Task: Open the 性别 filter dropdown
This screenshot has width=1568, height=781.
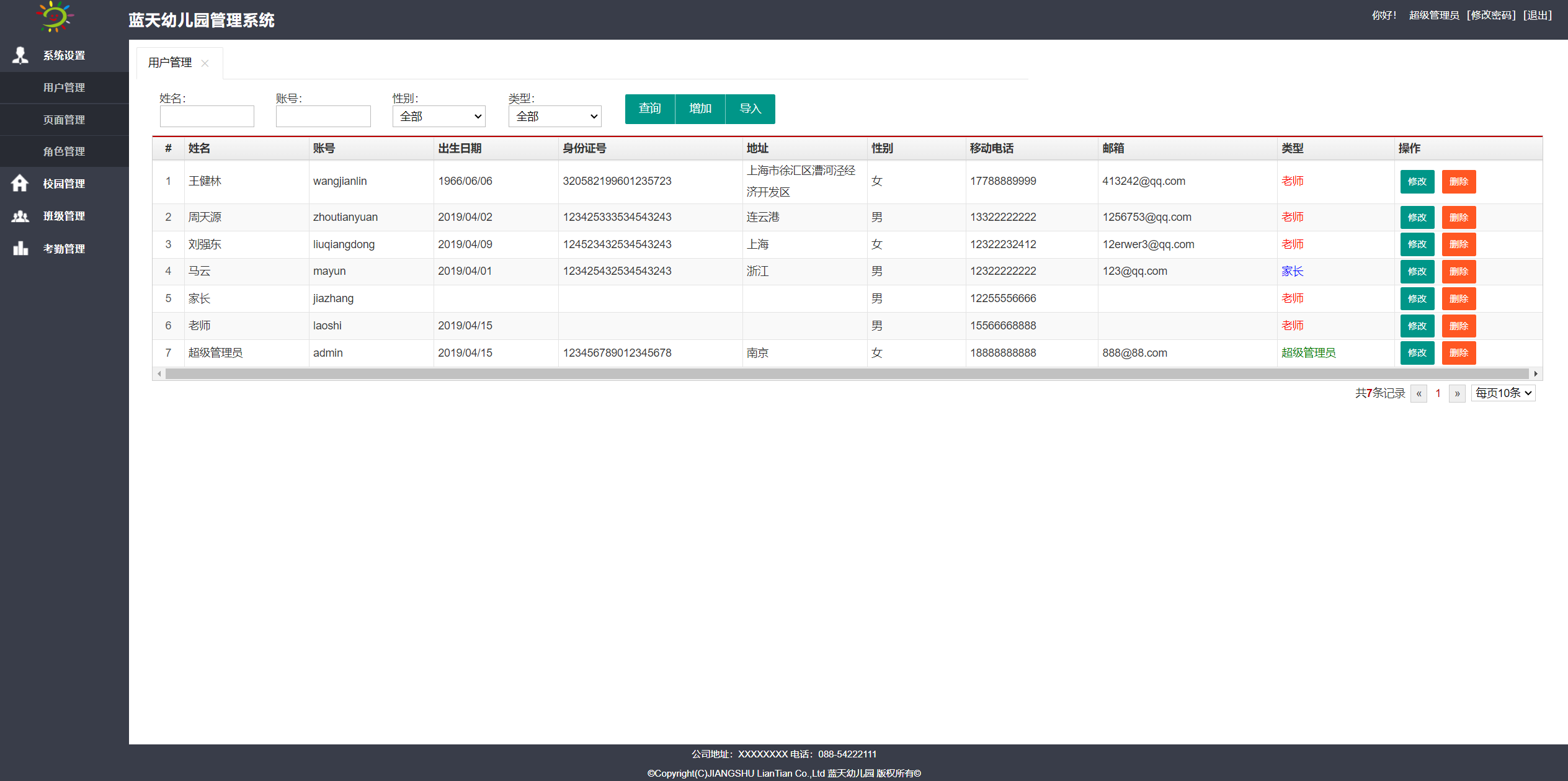Action: pyautogui.click(x=439, y=116)
